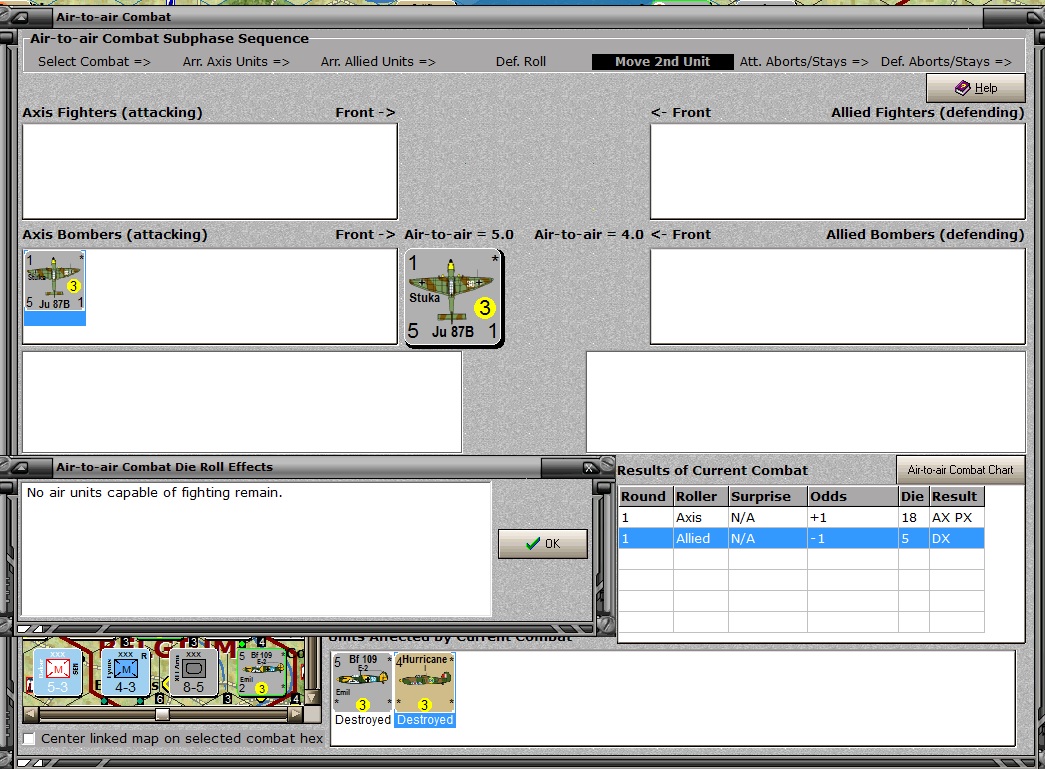Click the Round column header
Screen dimensions: 1045x769
(x=646, y=496)
